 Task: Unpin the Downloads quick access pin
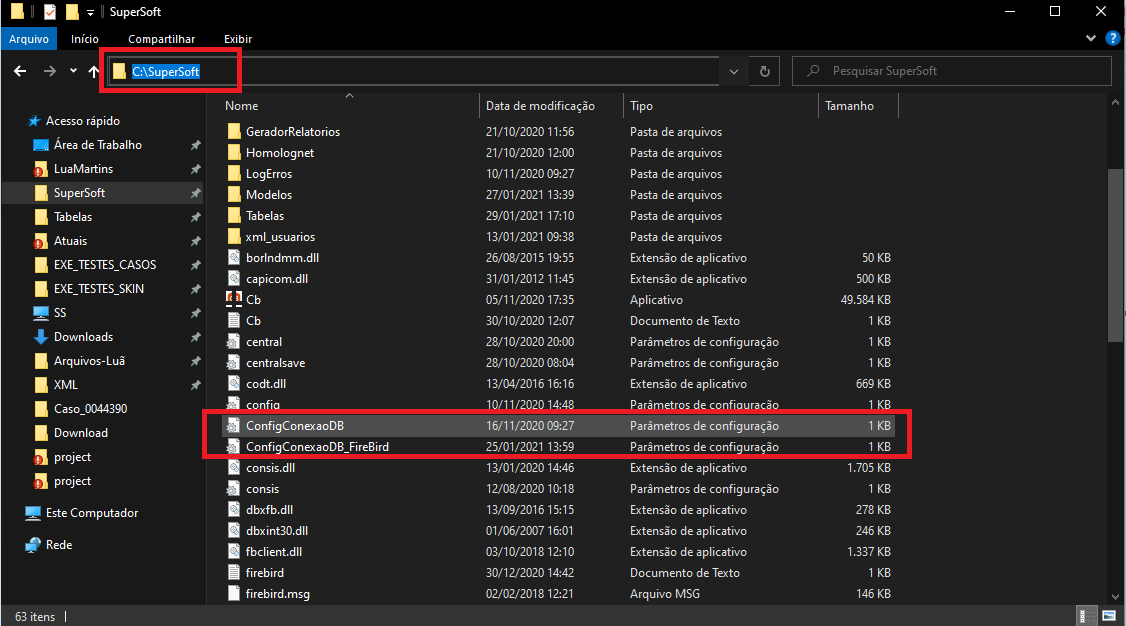click(x=196, y=337)
